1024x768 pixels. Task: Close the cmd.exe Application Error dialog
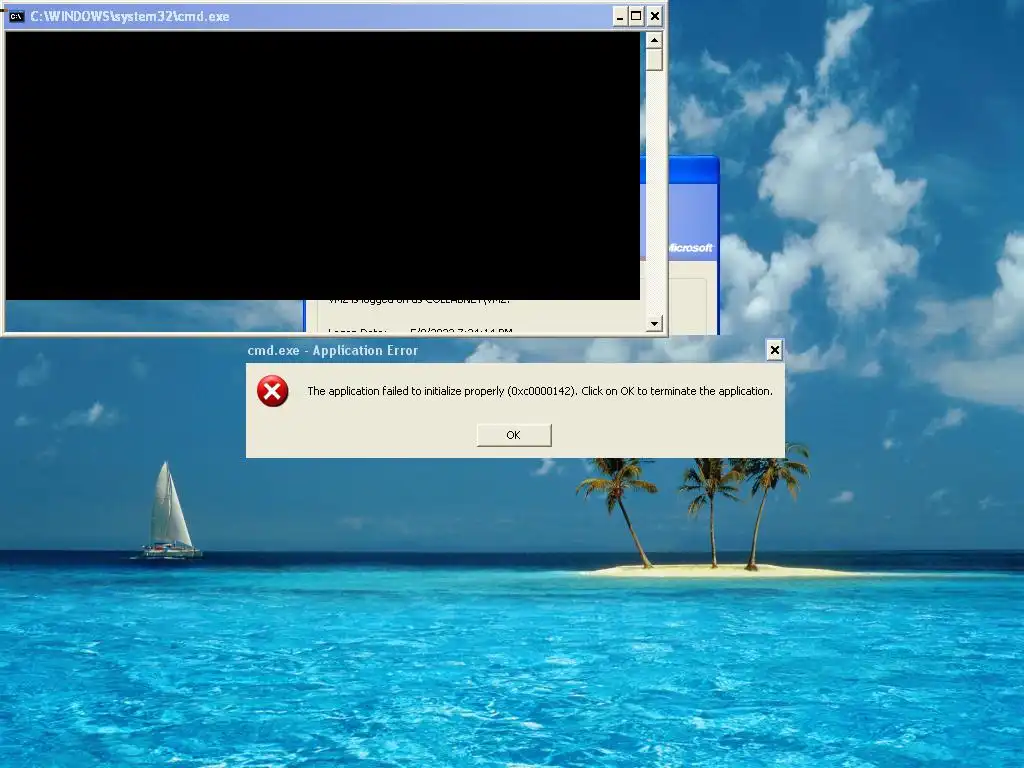pos(775,350)
